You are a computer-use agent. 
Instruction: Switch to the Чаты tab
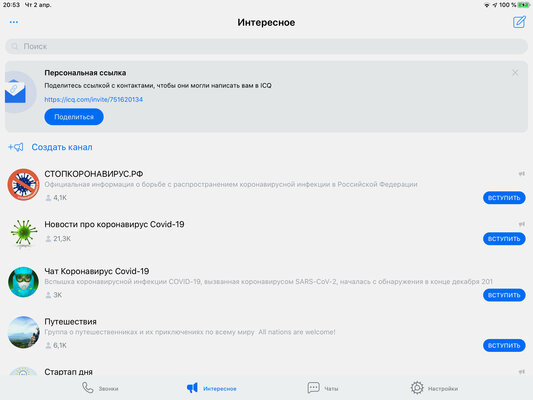click(323, 388)
